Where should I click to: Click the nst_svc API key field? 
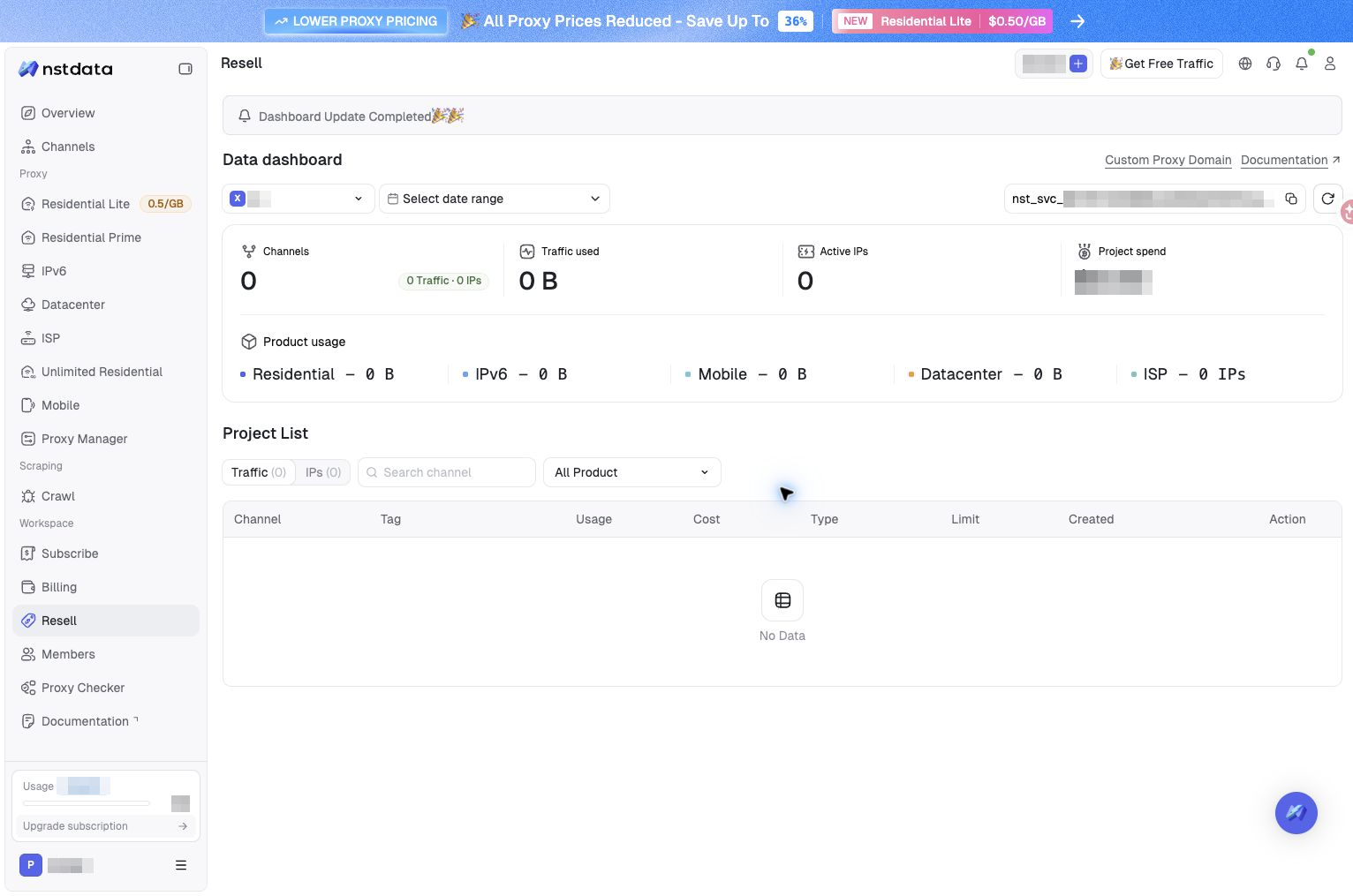(1155, 199)
